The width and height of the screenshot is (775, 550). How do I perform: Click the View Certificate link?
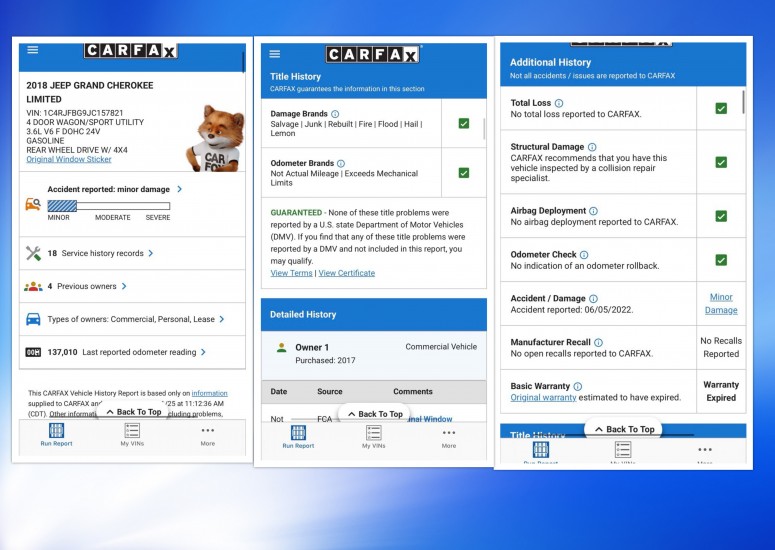[347, 273]
